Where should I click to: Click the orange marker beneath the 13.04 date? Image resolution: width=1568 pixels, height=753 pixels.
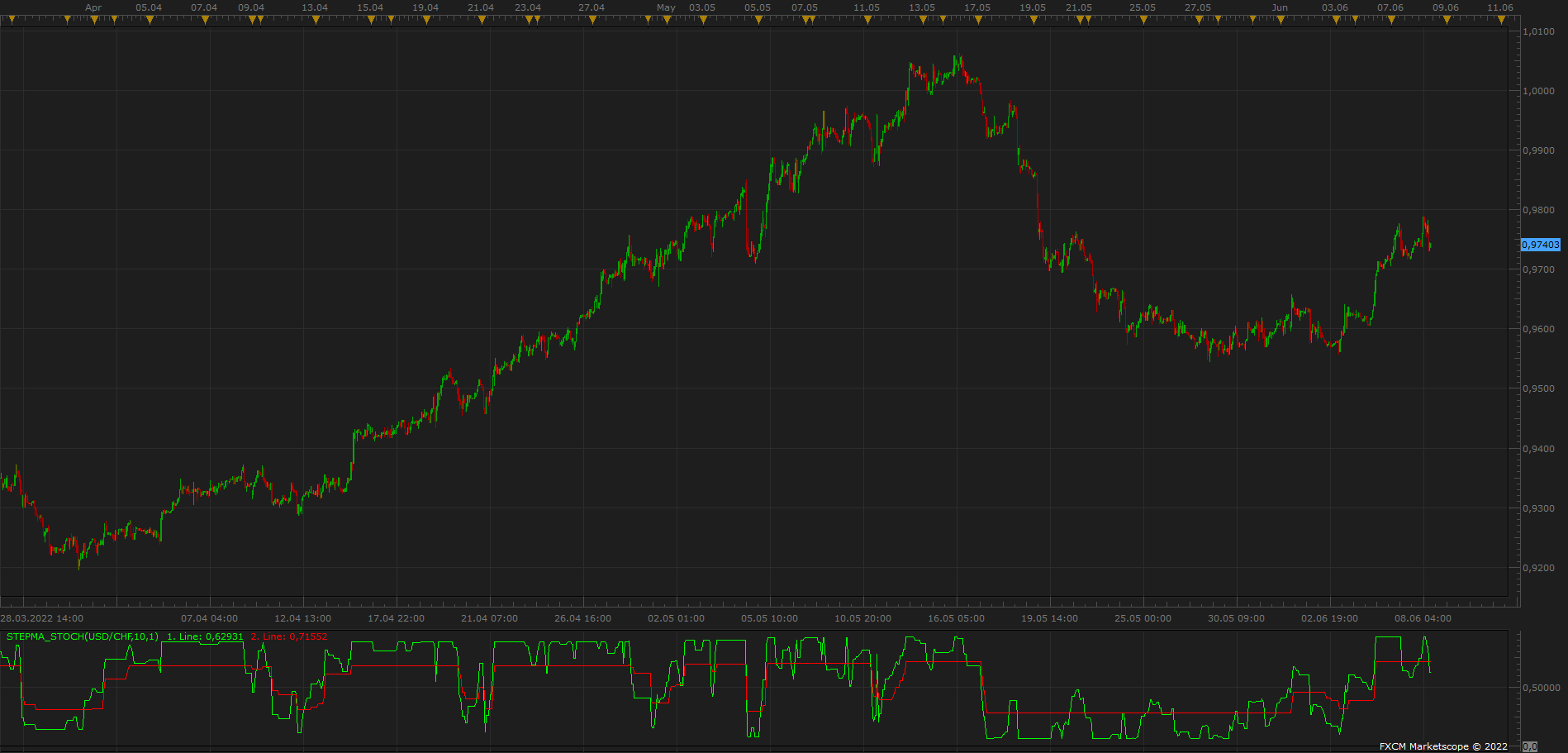click(316, 20)
